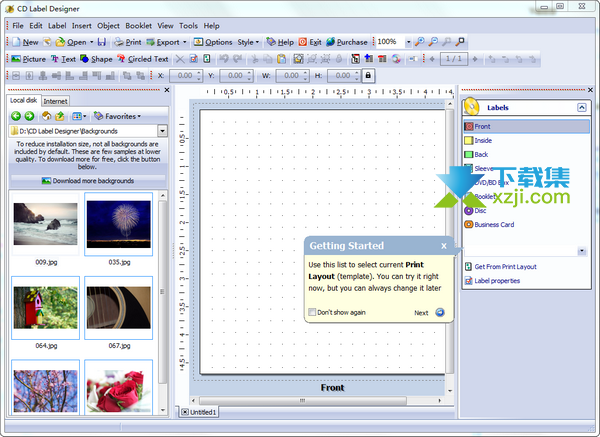
Task: Click the green Back navigation arrow
Action: click(16, 116)
